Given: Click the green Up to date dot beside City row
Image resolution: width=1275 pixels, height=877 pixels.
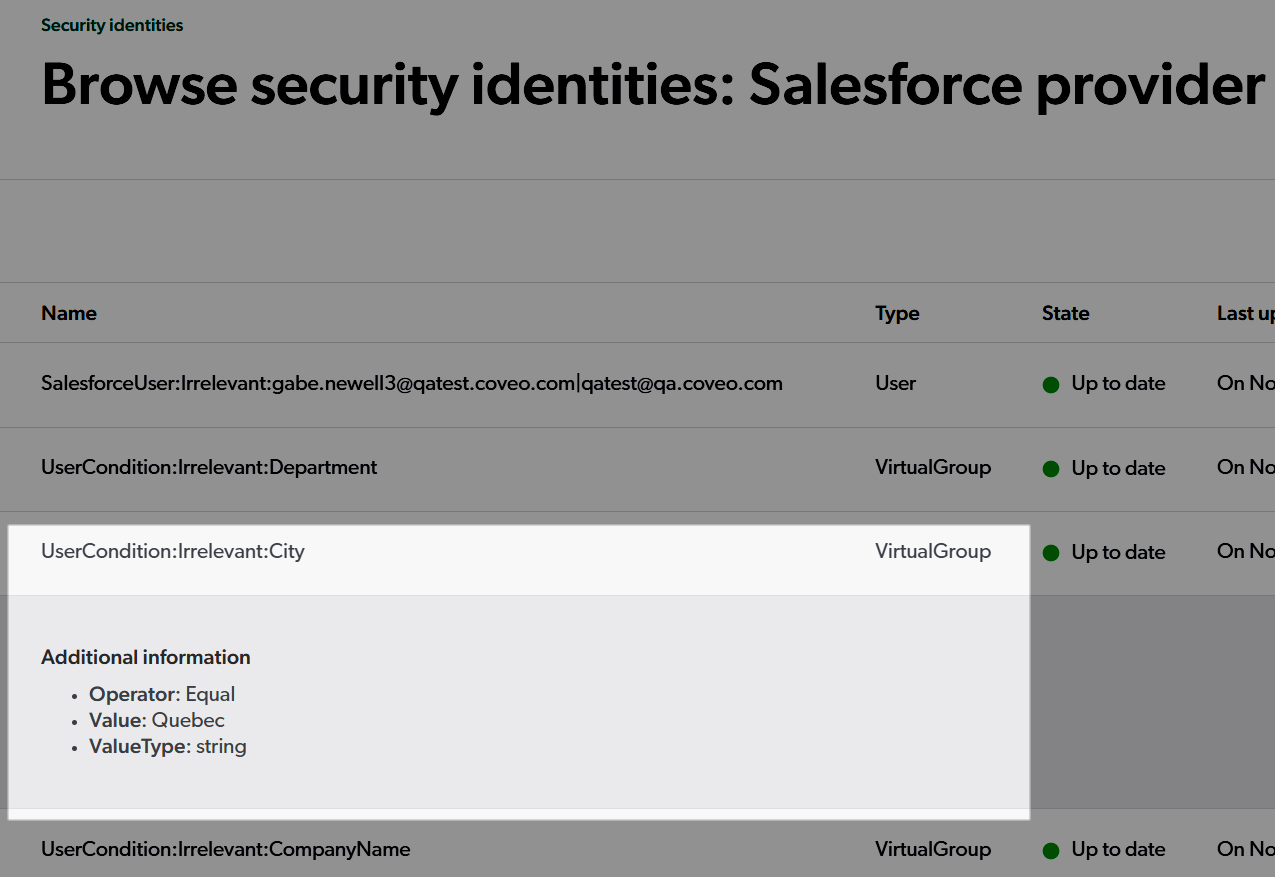Looking at the screenshot, I should (x=1051, y=553).
